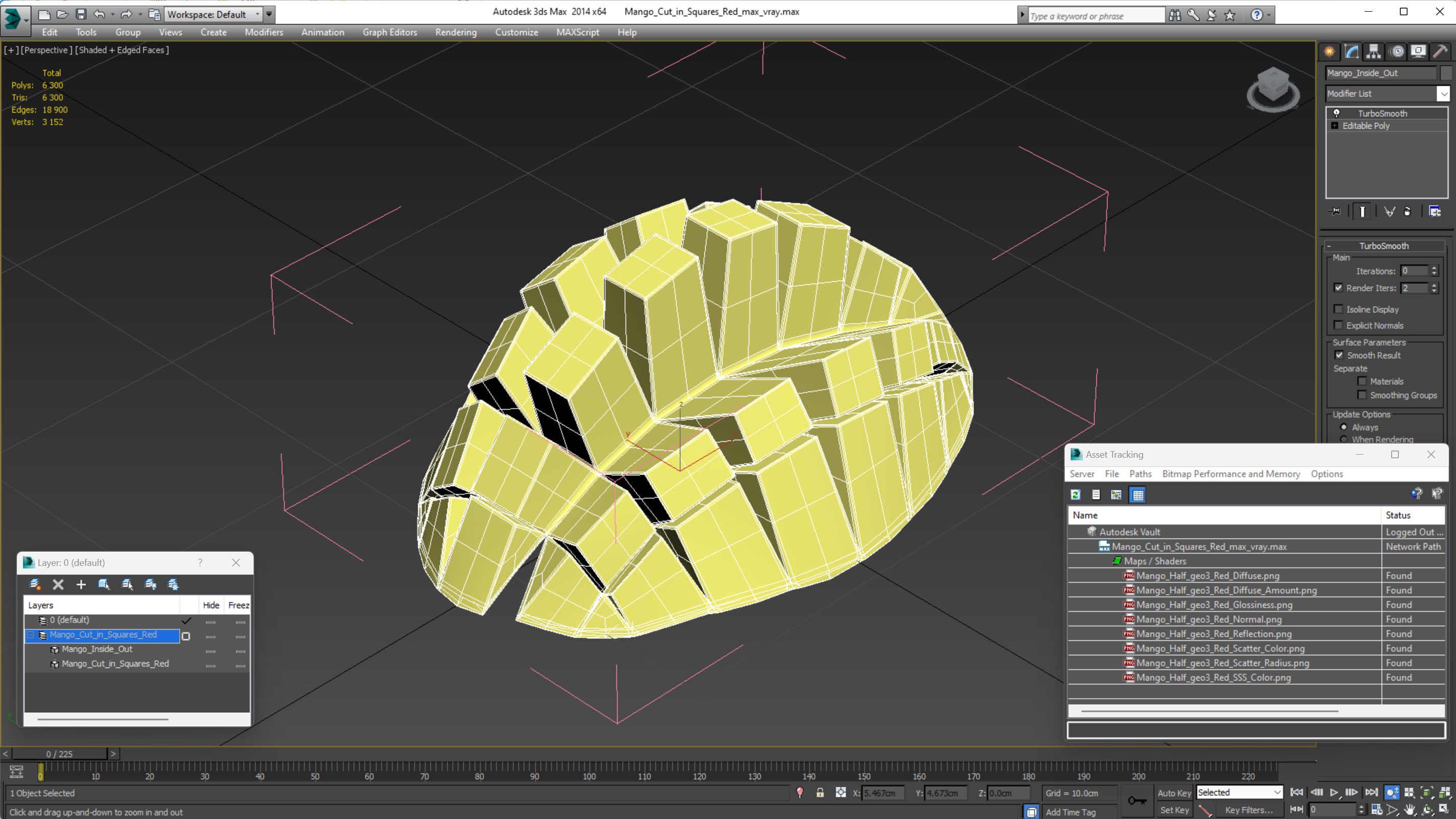Open the Modify command panel tab
The image size is (1456, 819).
[x=1351, y=52]
